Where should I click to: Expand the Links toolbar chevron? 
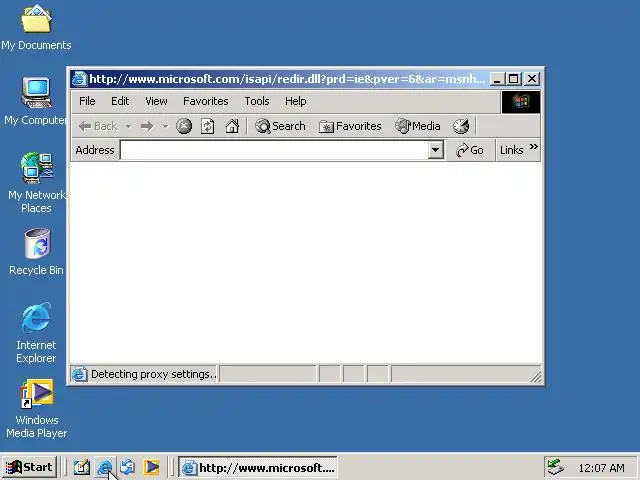click(533, 147)
